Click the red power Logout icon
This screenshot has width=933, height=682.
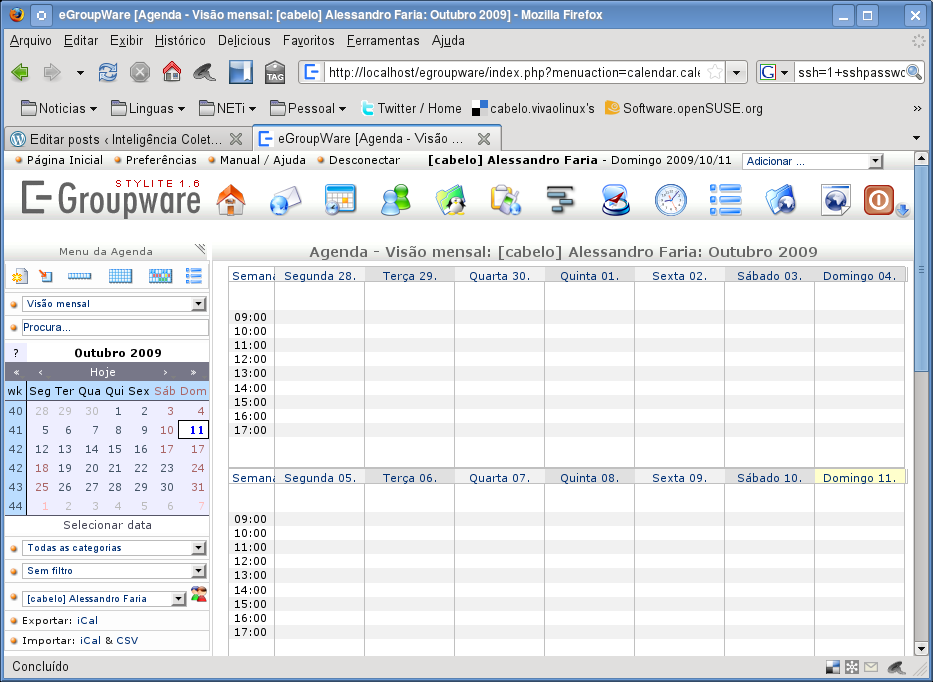click(x=878, y=200)
